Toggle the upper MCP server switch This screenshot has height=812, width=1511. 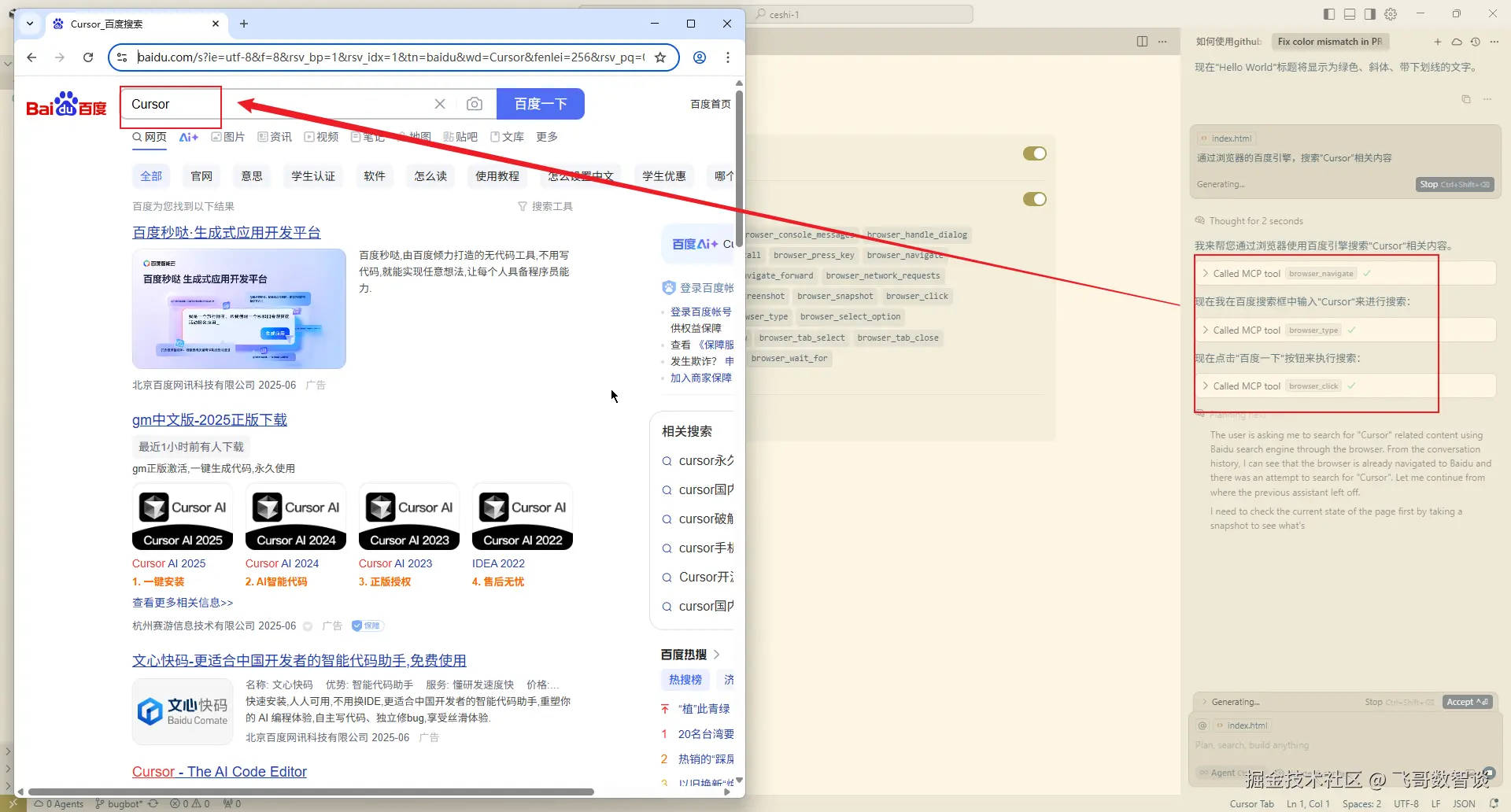click(1035, 153)
